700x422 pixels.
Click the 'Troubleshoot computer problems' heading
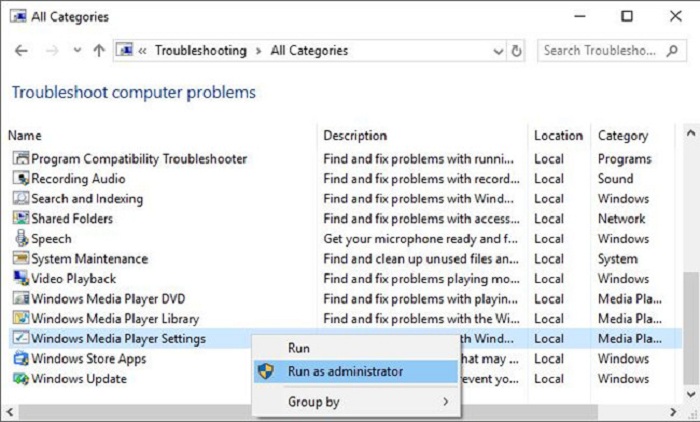tap(133, 92)
